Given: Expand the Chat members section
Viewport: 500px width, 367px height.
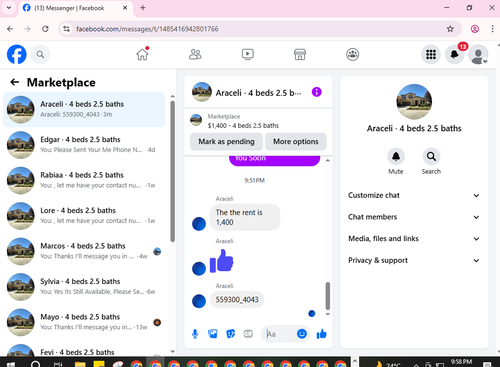Looking at the screenshot, I should pos(414,217).
